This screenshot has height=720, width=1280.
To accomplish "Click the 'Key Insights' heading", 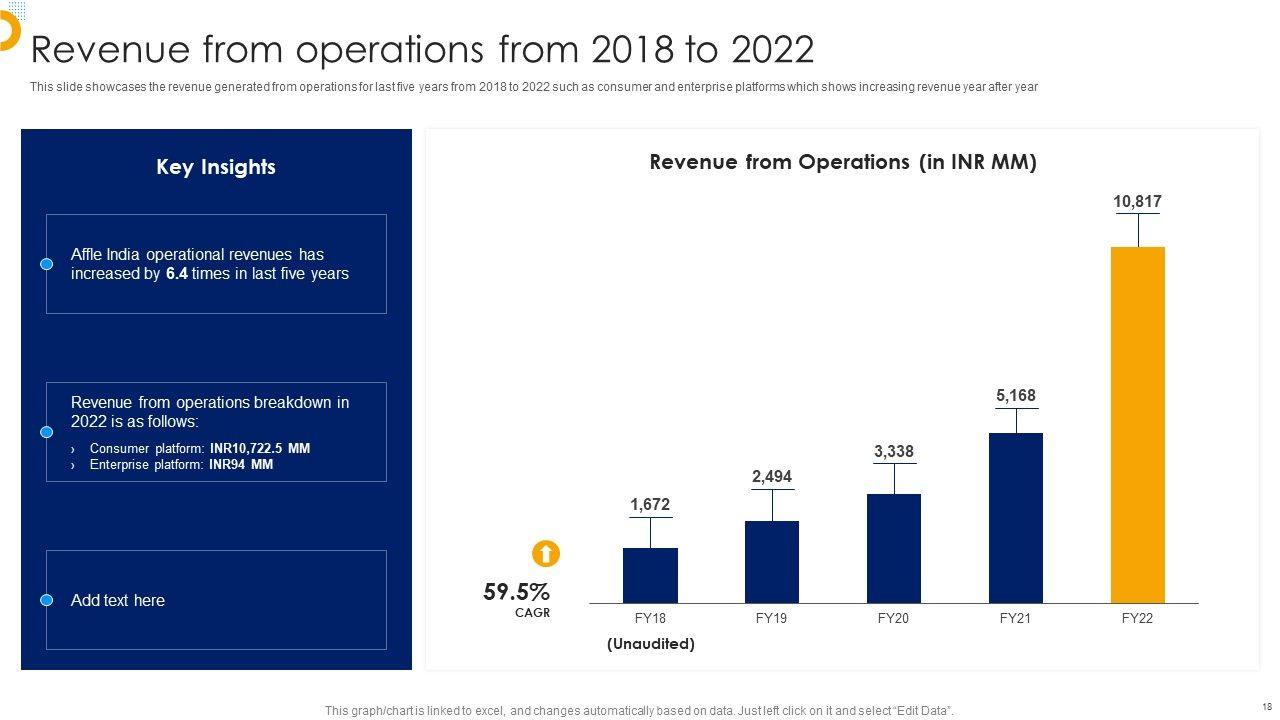I will (x=216, y=167).
